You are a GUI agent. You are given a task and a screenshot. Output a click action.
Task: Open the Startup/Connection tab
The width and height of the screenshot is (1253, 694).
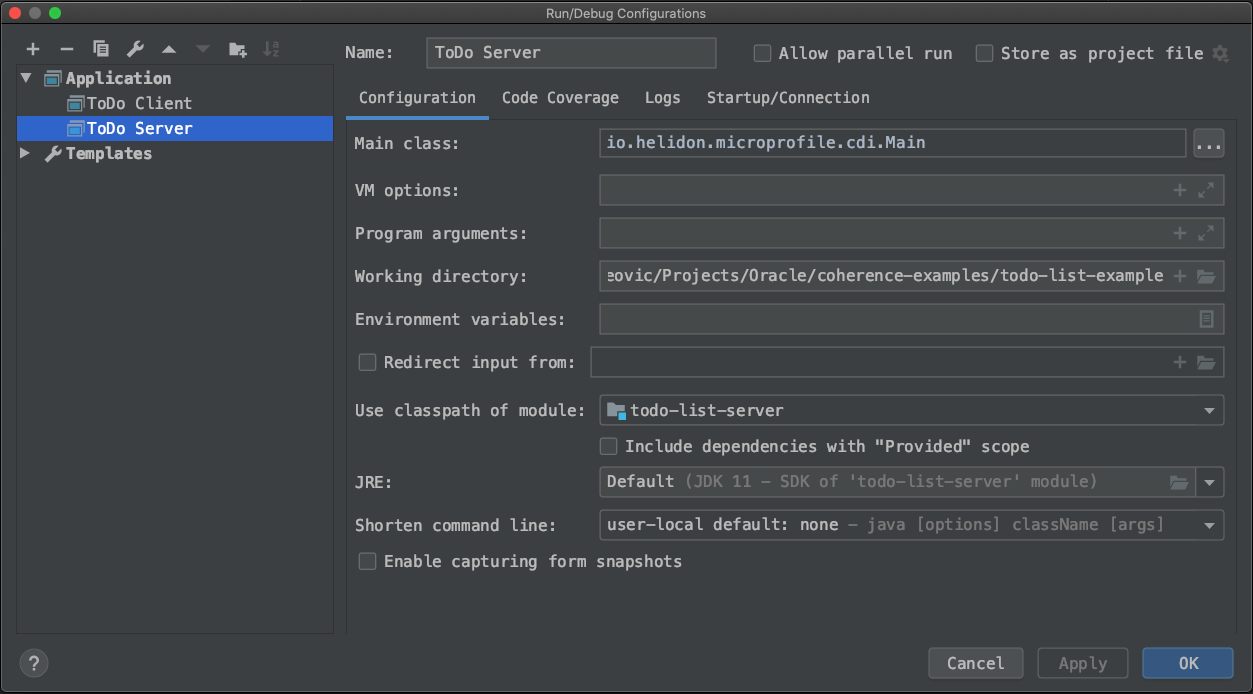click(x=788, y=98)
